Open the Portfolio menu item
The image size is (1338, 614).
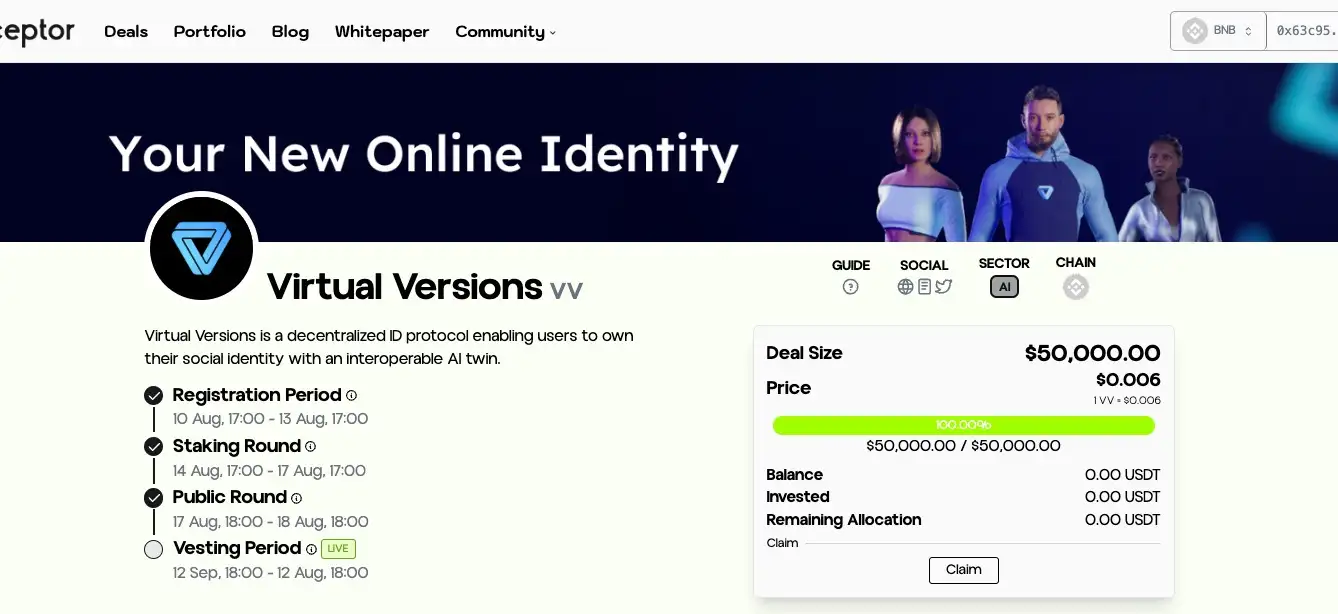209,32
